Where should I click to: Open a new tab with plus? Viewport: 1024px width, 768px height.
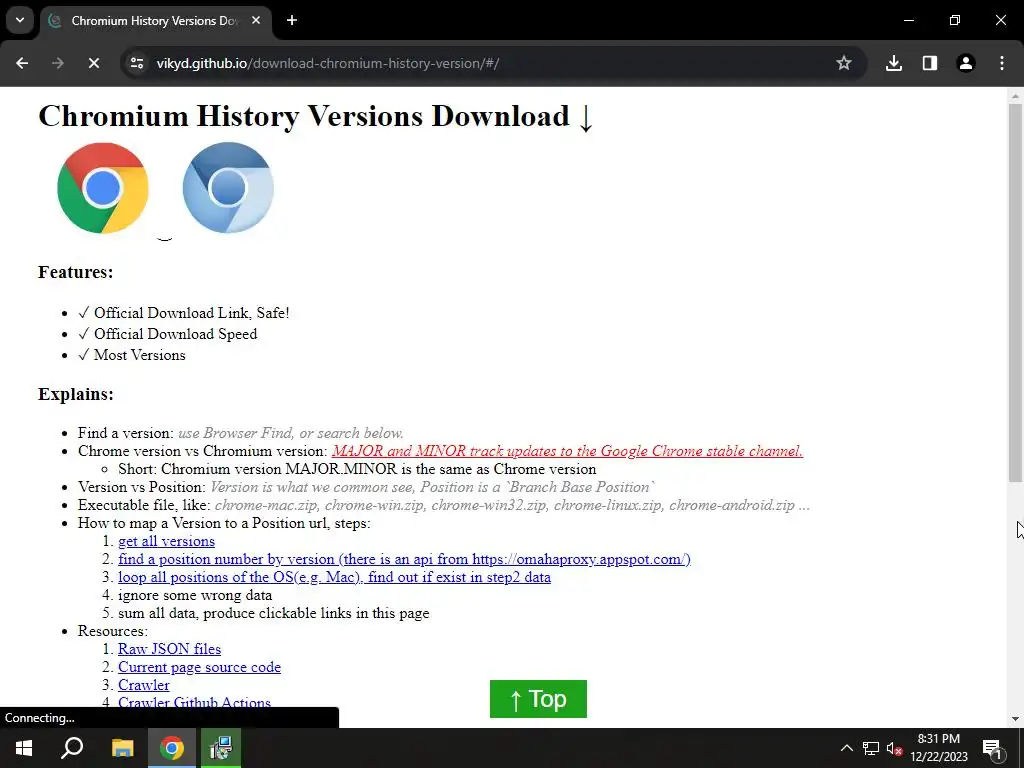pyautogui.click(x=292, y=20)
